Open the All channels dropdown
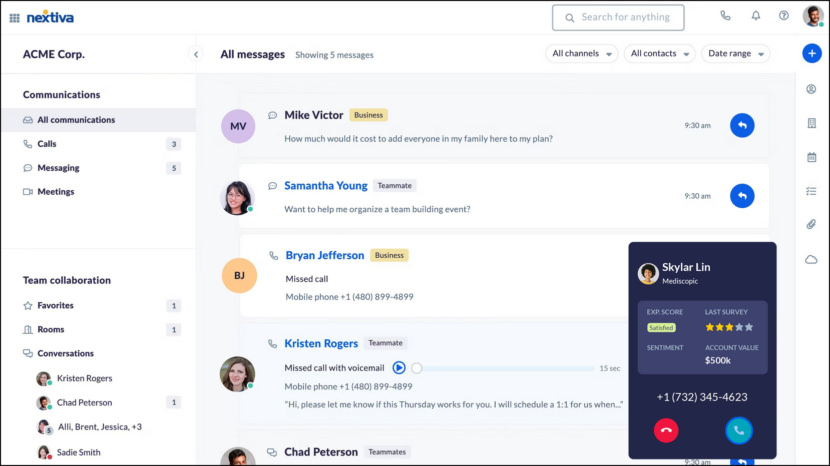 point(581,53)
